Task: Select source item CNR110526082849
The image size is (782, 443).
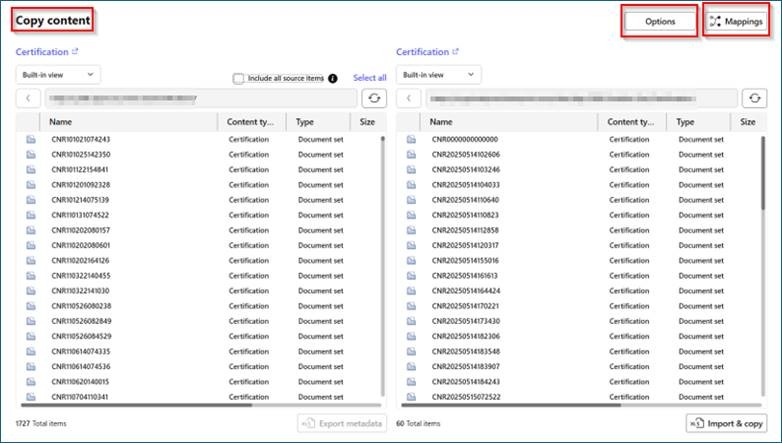Action: point(81,321)
